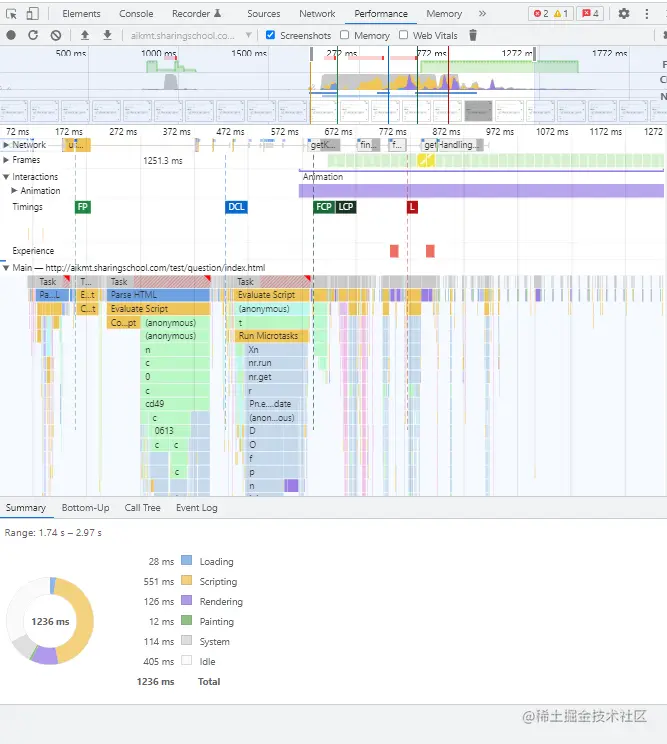The height and width of the screenshot is (744, 667).
Task: Open the Event Log tab
Action: coord(197,508)
